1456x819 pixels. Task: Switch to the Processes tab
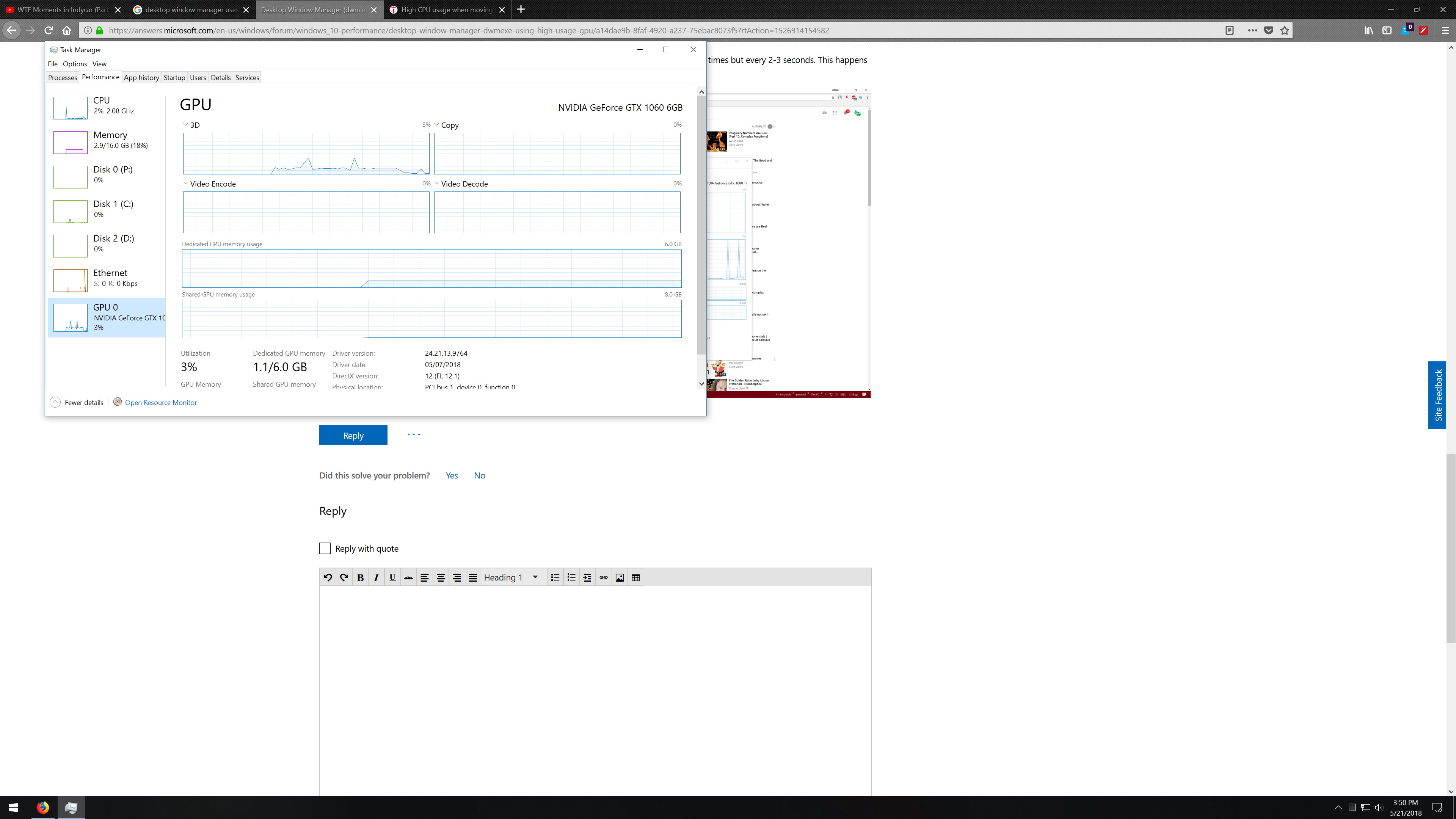(x=62, y=77)
